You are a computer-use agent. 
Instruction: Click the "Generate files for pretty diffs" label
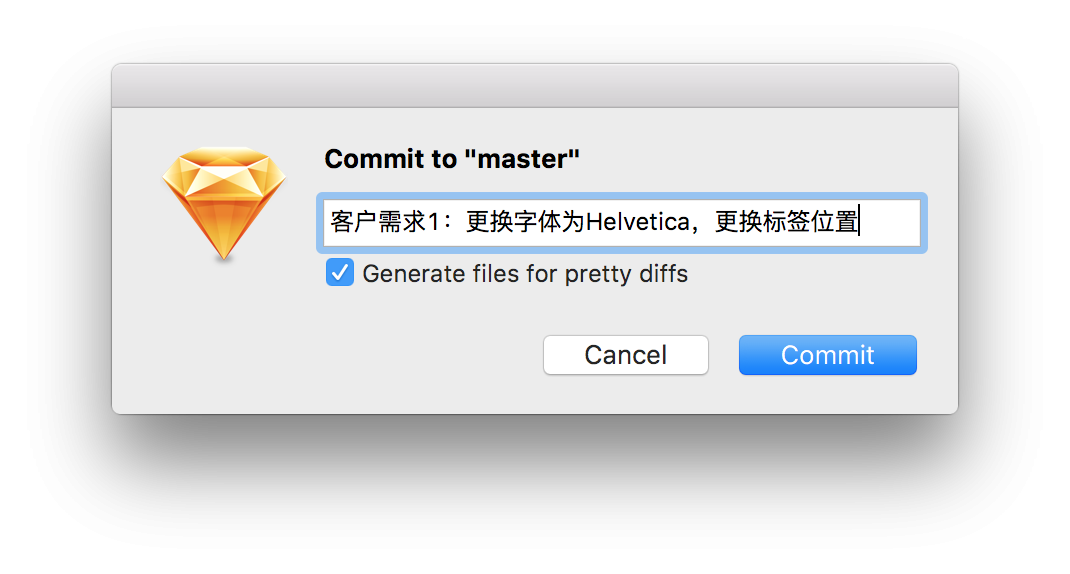pos(525,274)
